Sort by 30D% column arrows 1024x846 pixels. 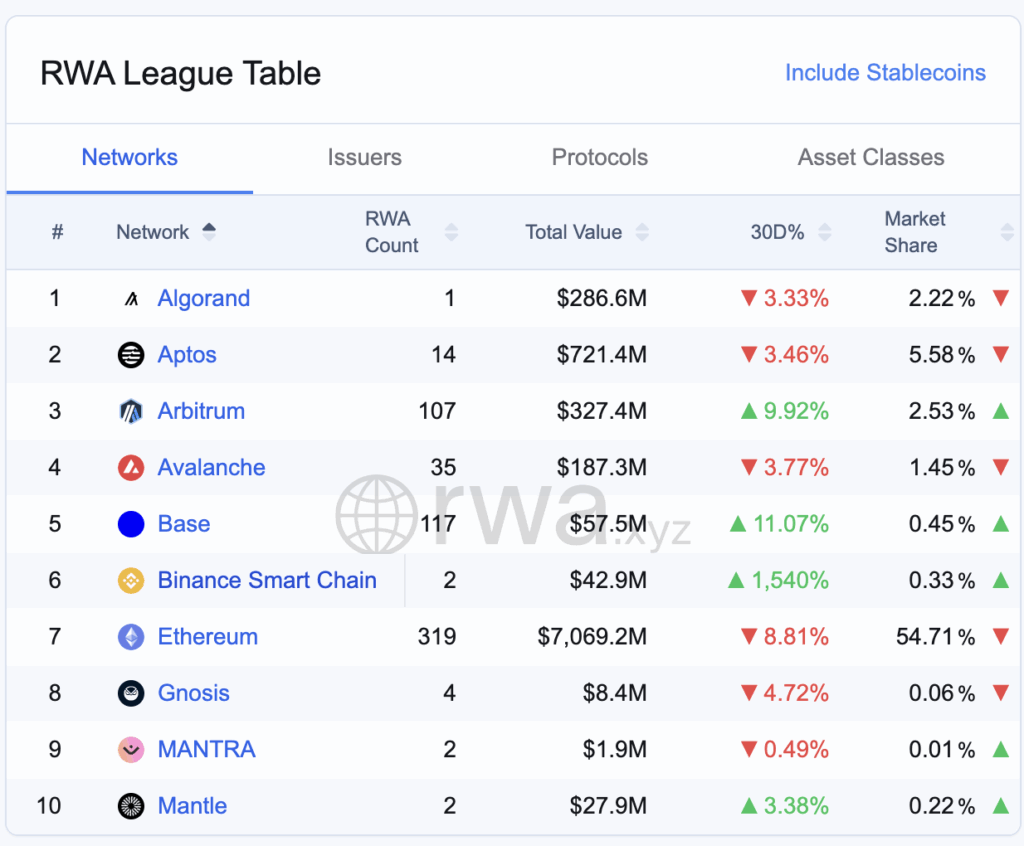point(824,232)
